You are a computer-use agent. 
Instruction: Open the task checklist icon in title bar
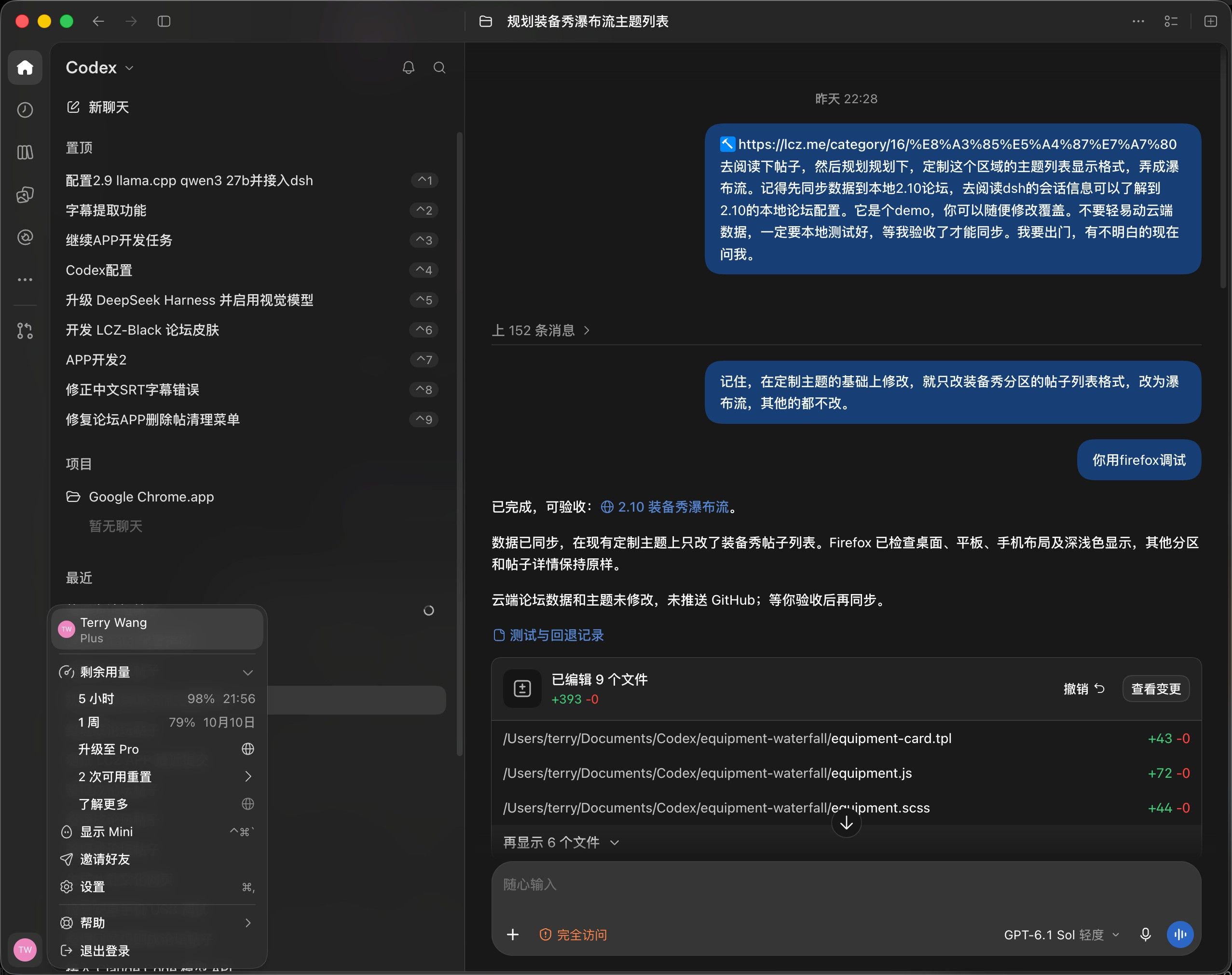pos(1171,21)
